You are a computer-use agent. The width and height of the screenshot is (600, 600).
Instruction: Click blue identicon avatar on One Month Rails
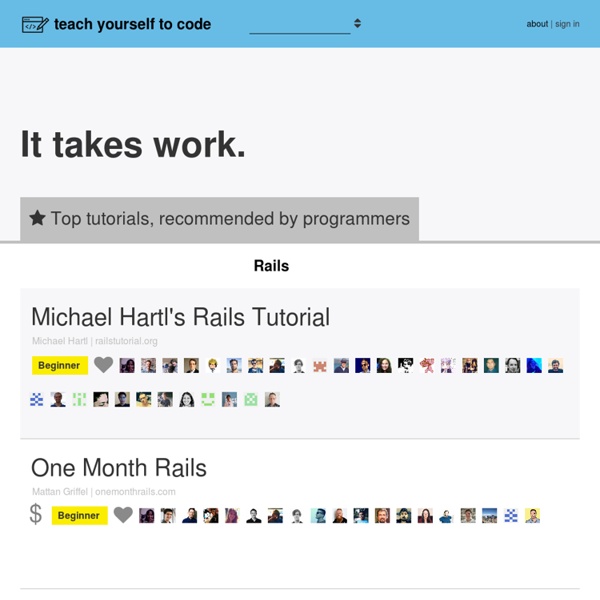click(511, 515)
